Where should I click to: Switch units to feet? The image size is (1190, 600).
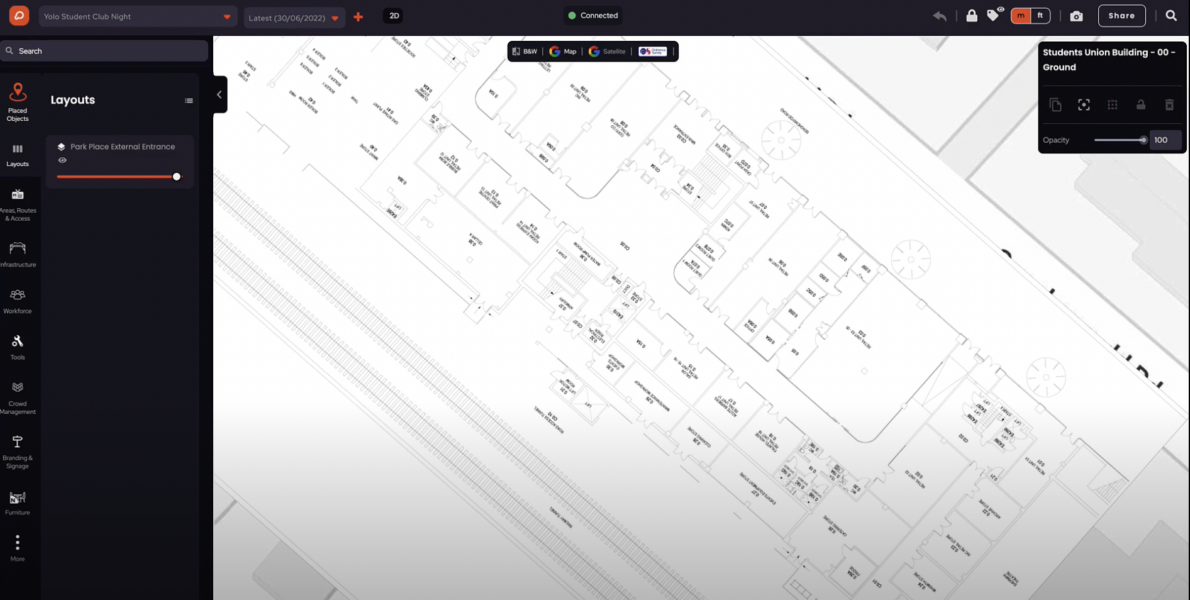pos(1040,15)
